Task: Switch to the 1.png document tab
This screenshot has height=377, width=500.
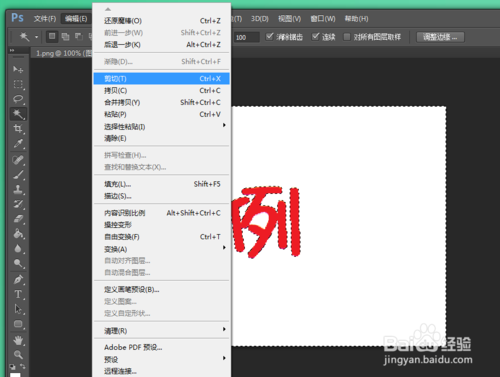Action: (62, 53)
